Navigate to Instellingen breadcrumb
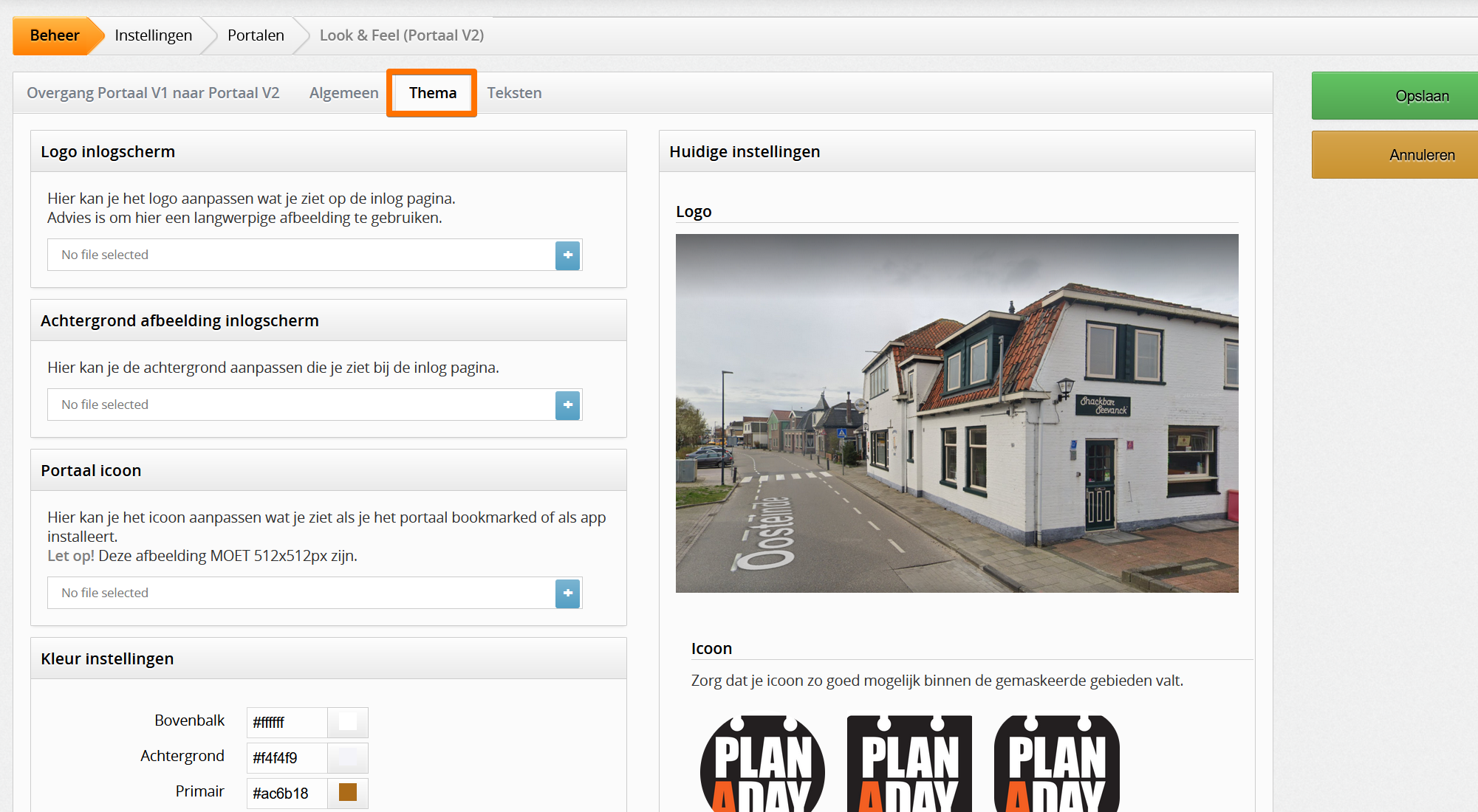The height and width of the screenshot is (812, 1478). pyautogui.click(x=153, y=35)
